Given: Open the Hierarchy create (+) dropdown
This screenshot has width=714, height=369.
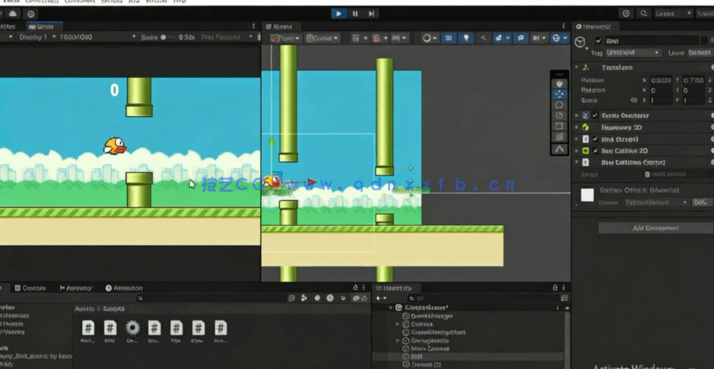Looking at the screenshot, I should click(x=381, y=298).
